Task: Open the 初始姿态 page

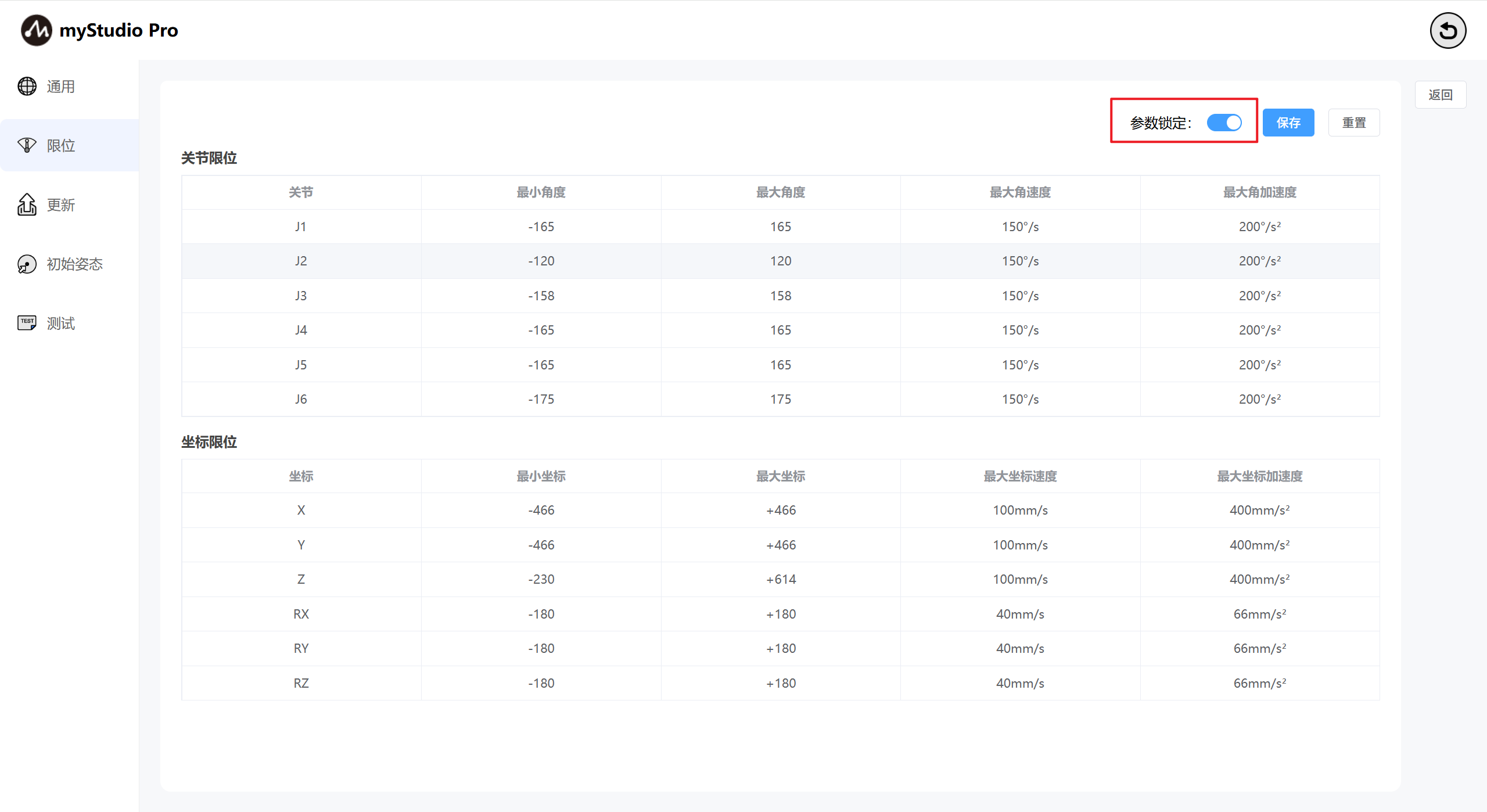Action: click(x=74, y=264)
